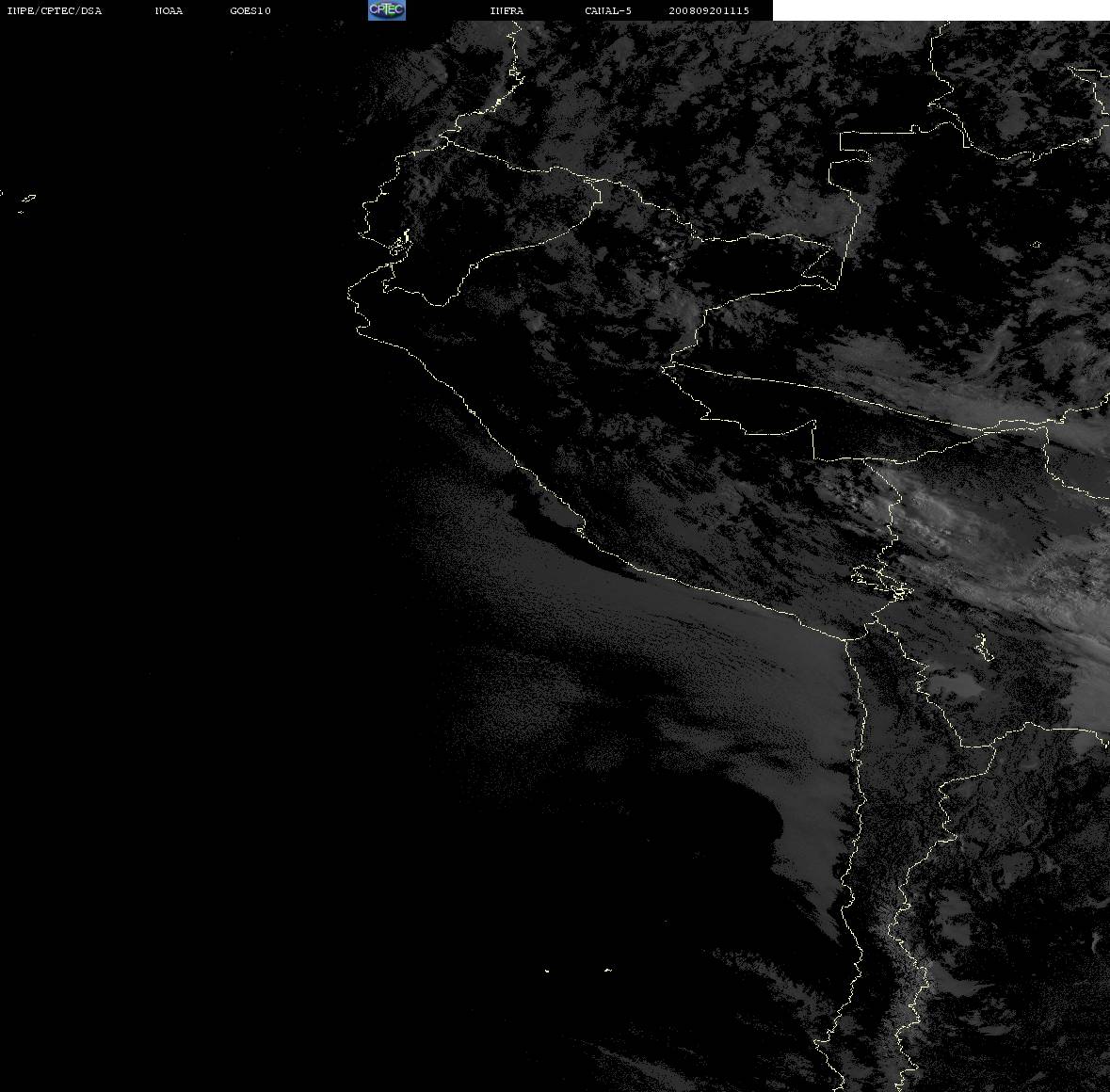Click the INPE/CPTEC/DSA header label
Screen dimensions: 1110x1092
click(x=54, y=10)
